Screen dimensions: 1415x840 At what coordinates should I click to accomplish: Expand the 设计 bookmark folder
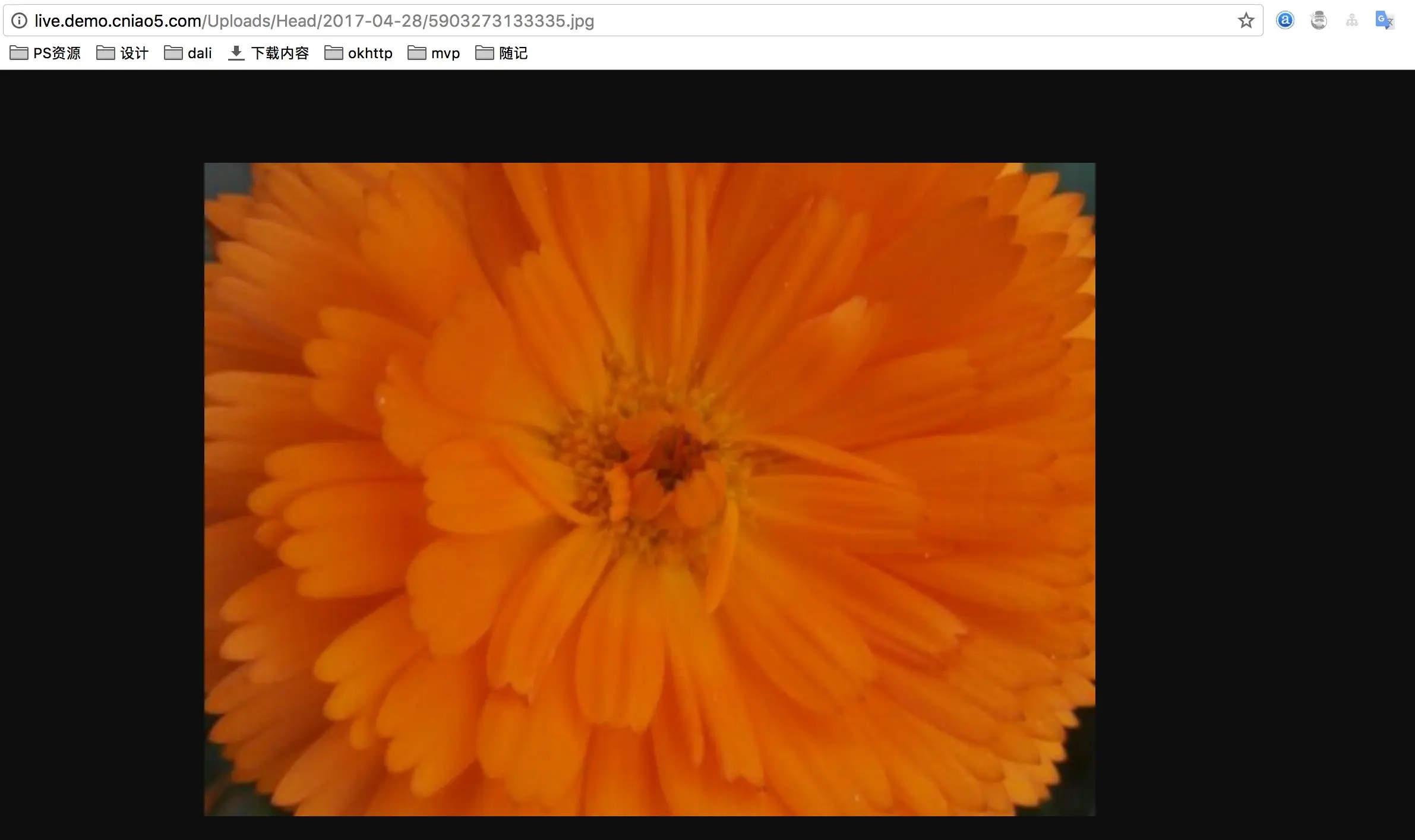122,53
